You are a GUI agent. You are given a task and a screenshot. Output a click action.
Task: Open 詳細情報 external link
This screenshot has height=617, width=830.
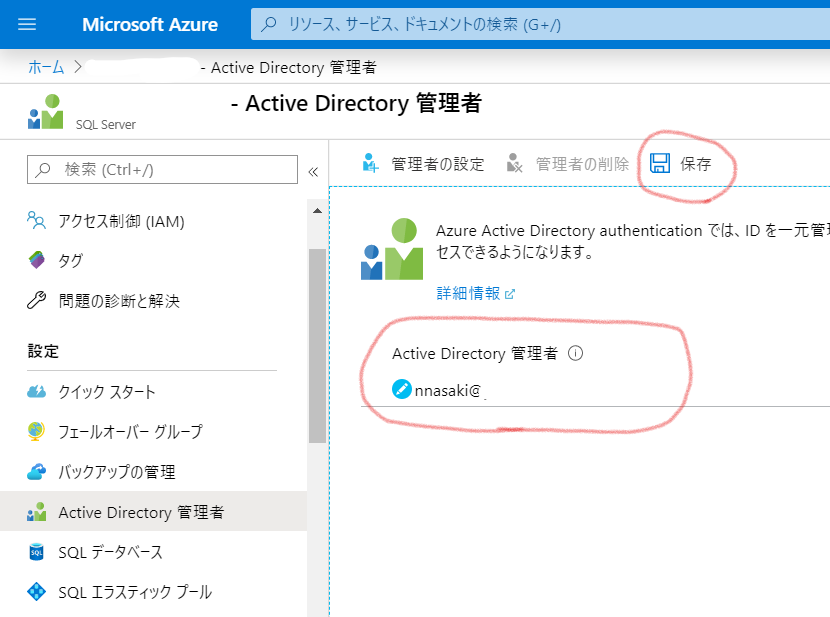point(475,293)
